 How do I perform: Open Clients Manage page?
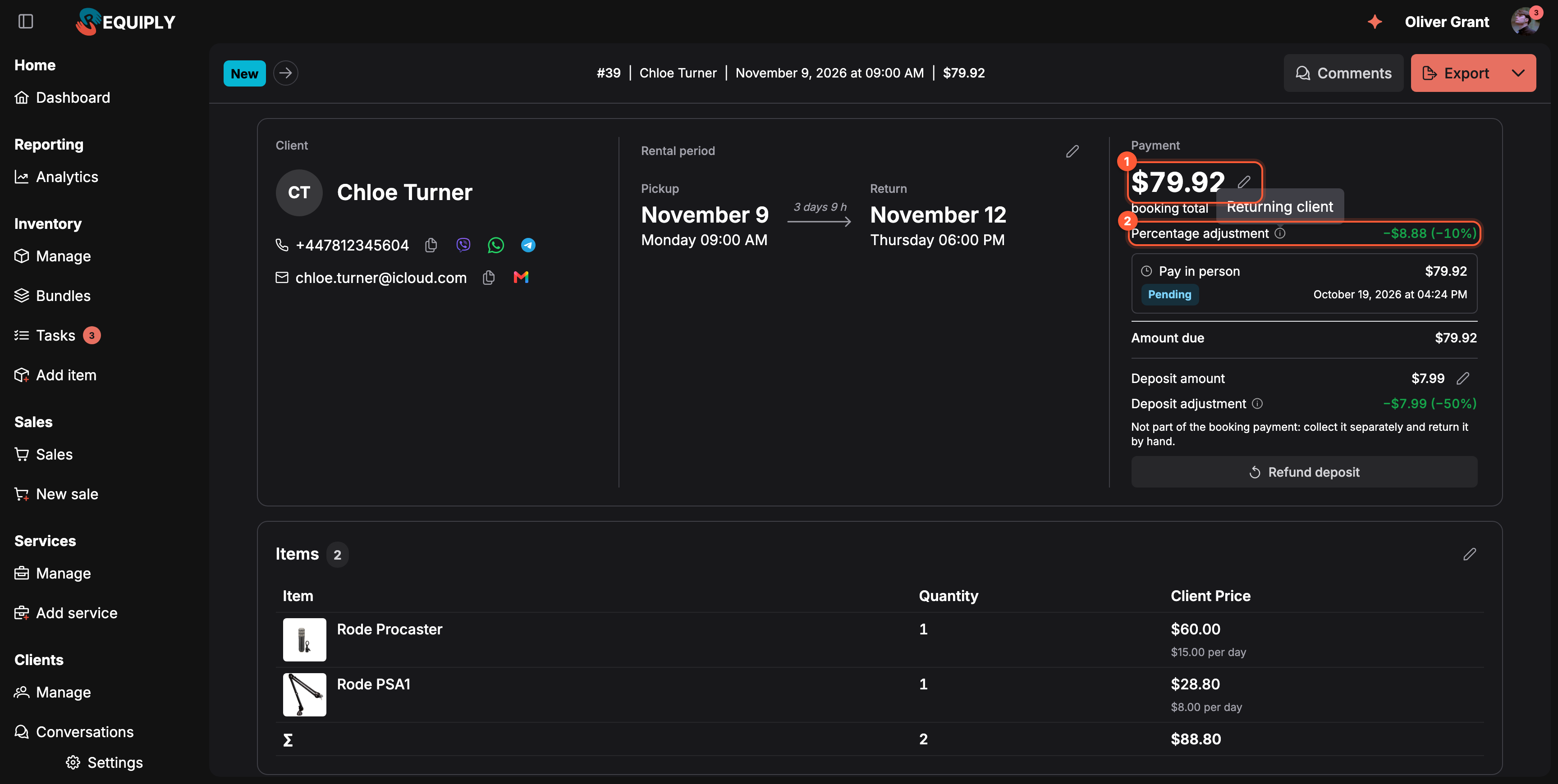(53, 693)
